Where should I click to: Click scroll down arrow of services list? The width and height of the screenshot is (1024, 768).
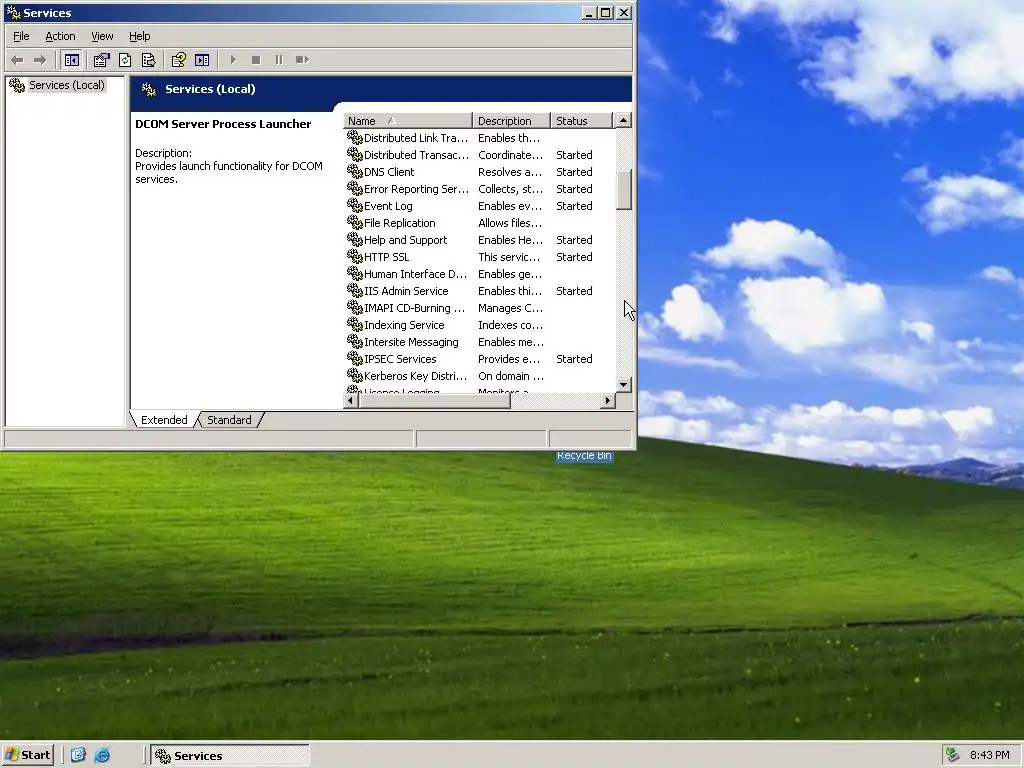point(624,385)
